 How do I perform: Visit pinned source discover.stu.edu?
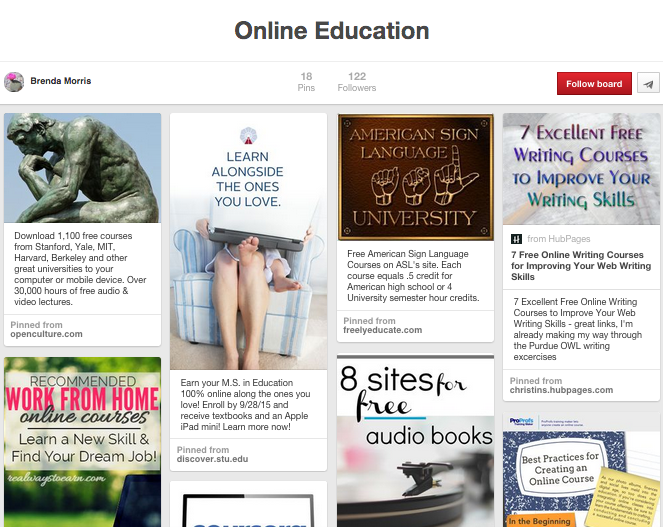coord(212,459)
